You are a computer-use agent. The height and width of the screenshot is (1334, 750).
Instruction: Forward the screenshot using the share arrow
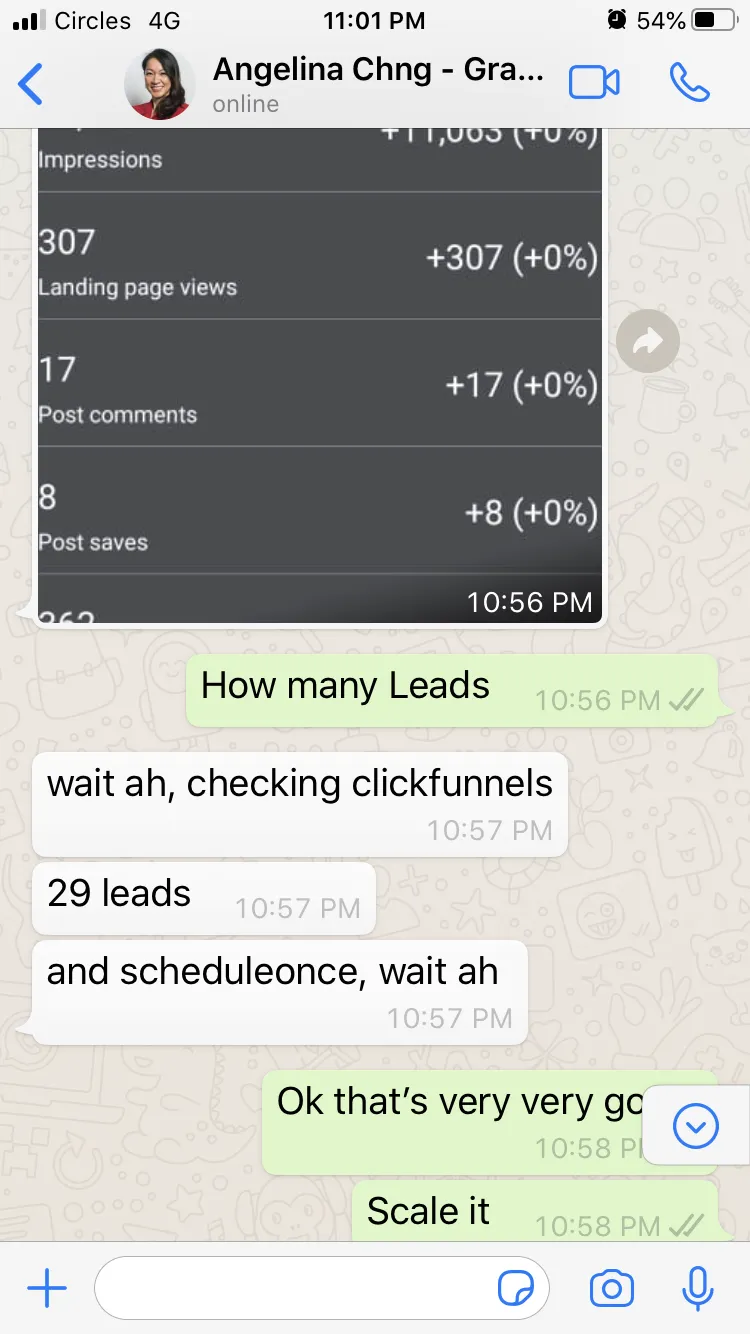pyautogui.click(x=648, y=342)
